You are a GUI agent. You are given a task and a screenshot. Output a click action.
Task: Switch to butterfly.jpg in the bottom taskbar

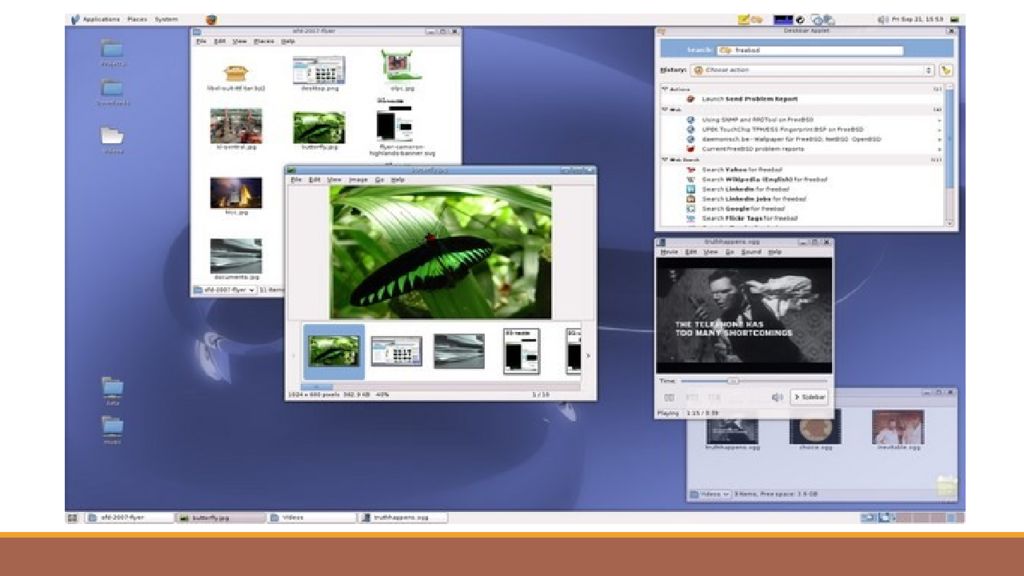pos(222,517)
